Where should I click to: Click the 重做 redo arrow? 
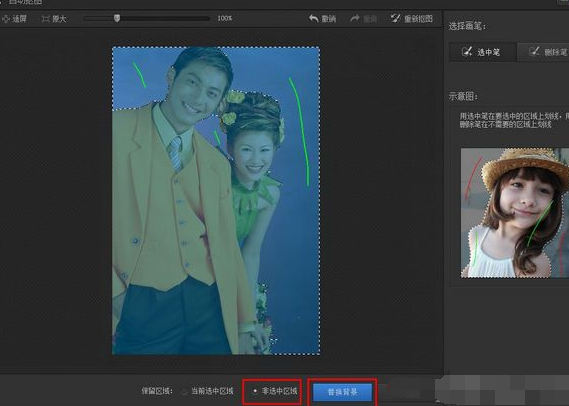tap(355, 18)
